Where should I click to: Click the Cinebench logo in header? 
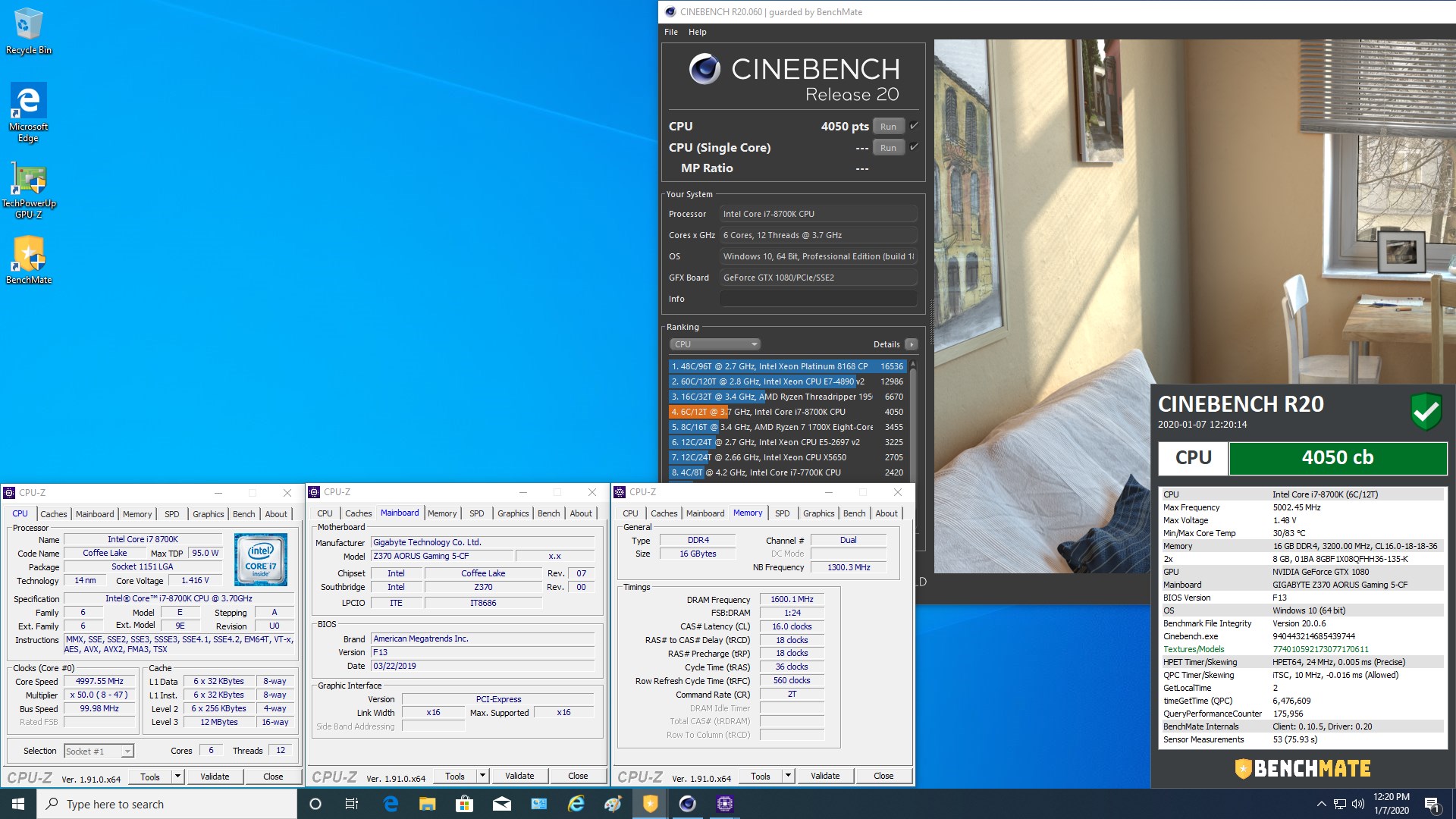pyautogui.click(x=704, y=69)
